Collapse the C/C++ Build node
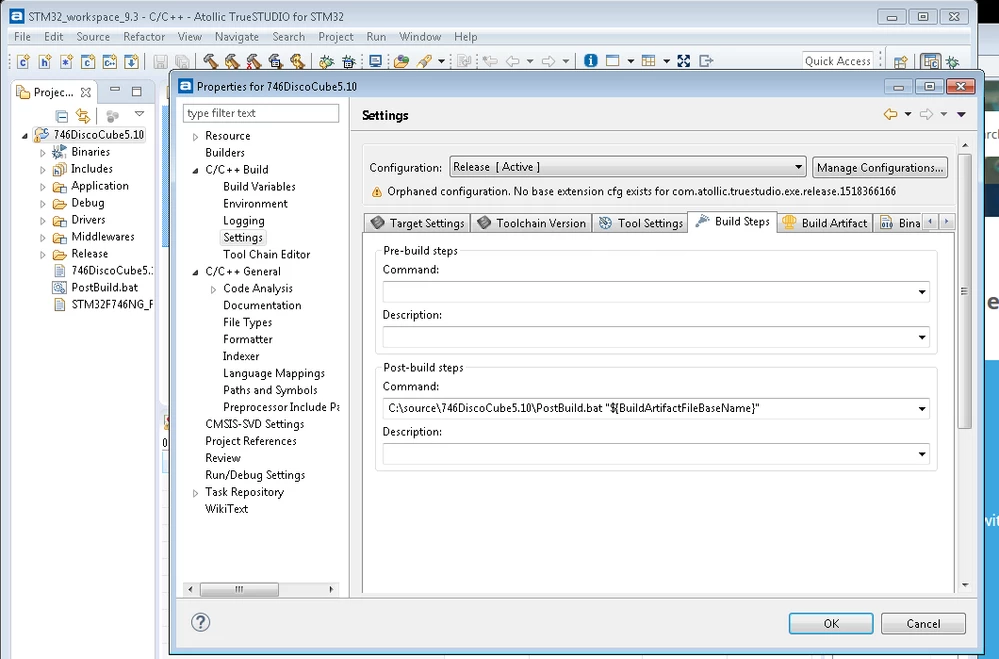Viewport: 999px width, 659px height. pyautogui.click(x=196, y=170)
